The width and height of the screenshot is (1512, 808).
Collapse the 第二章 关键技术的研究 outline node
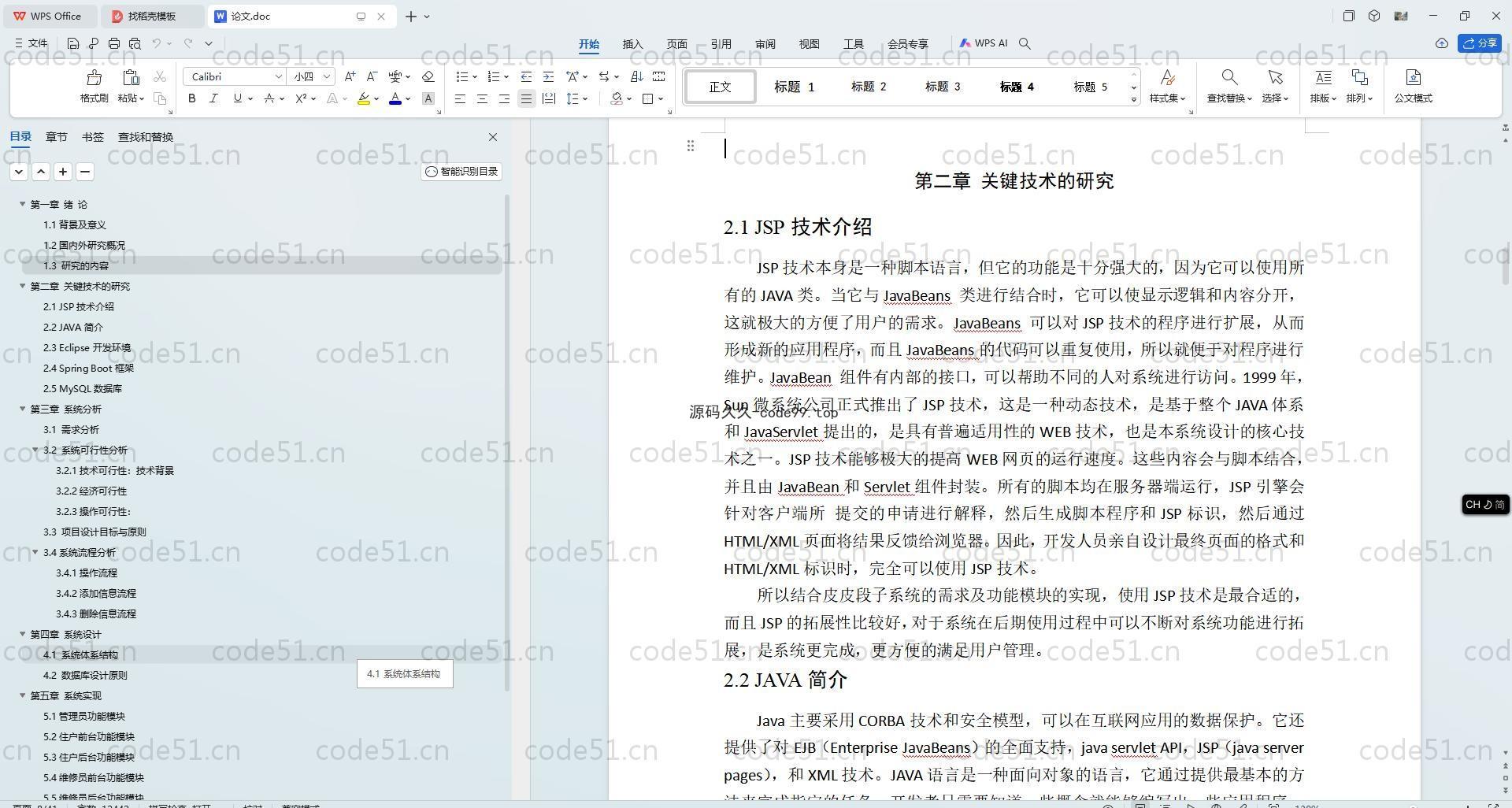[x=22, y=286]
